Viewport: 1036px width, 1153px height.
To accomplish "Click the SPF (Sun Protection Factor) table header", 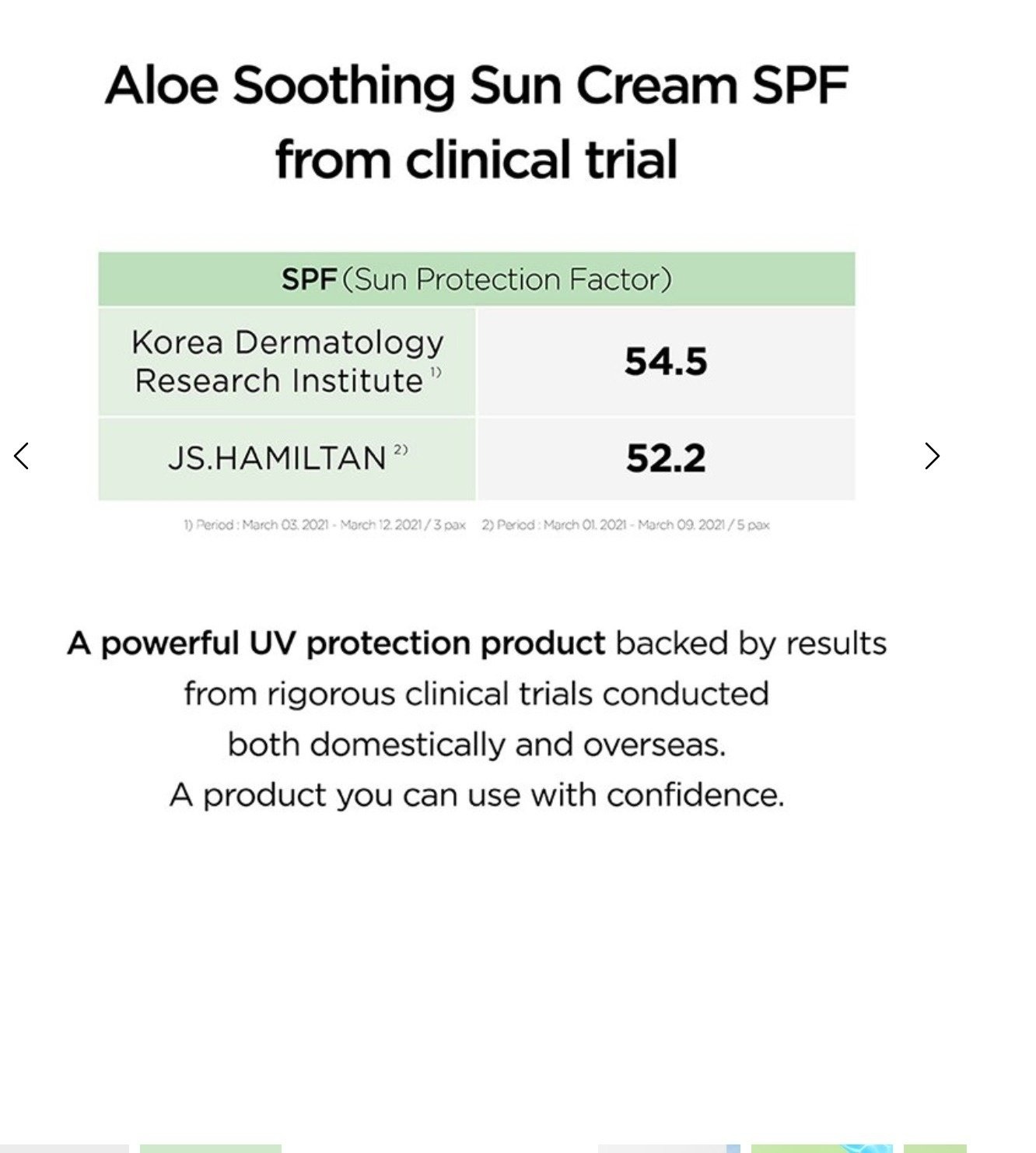I will point(476,279).
